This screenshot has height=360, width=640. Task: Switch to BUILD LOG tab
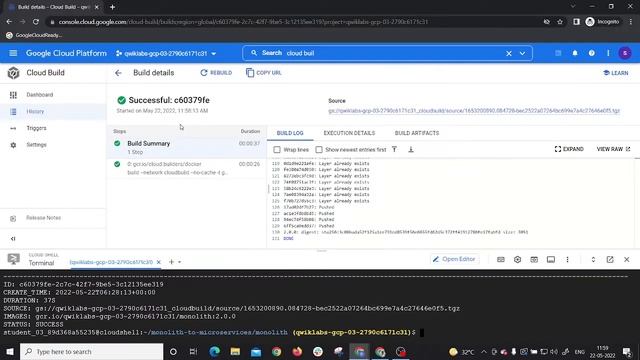point(290,133)
